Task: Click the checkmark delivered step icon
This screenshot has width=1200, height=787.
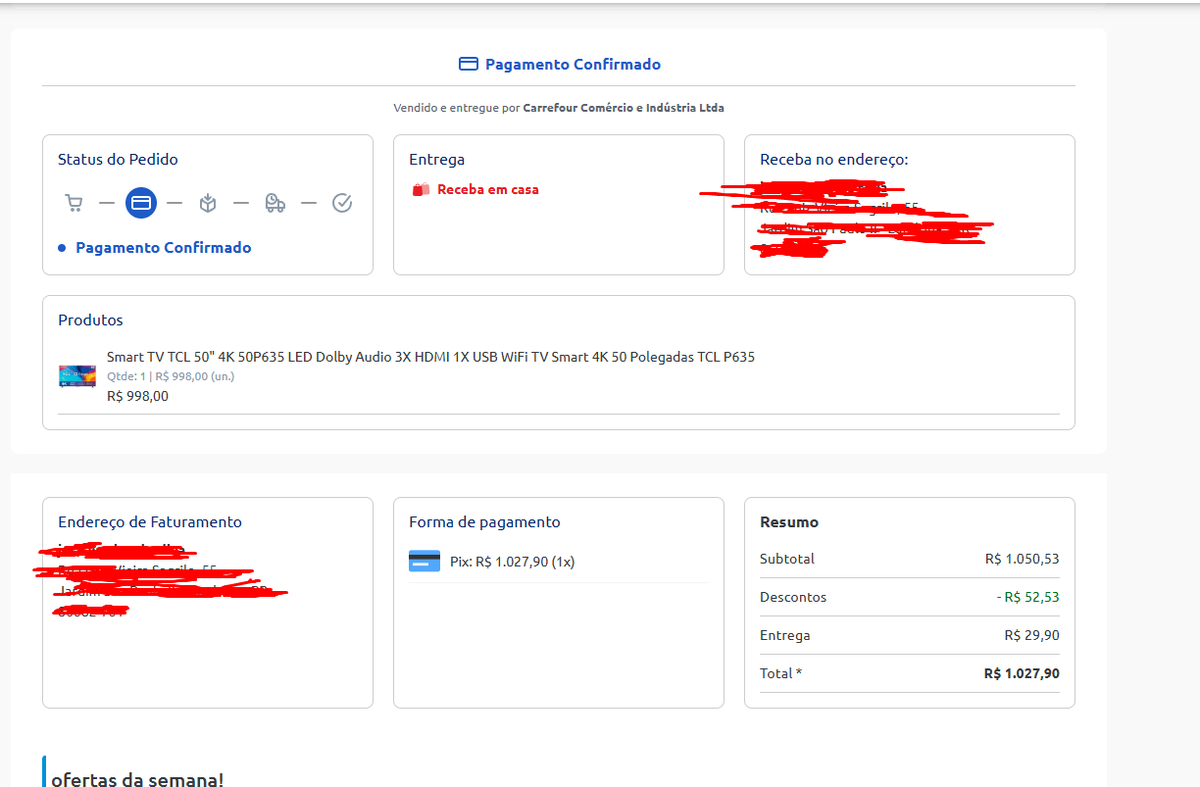Action: (x=342, y=203)
